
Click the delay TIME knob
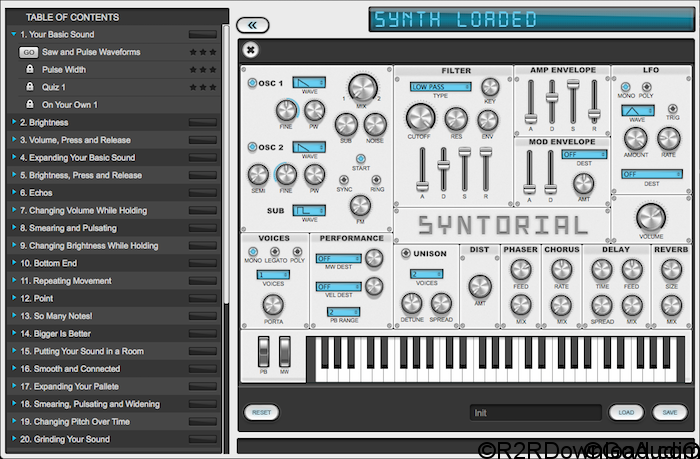(602, 270)
